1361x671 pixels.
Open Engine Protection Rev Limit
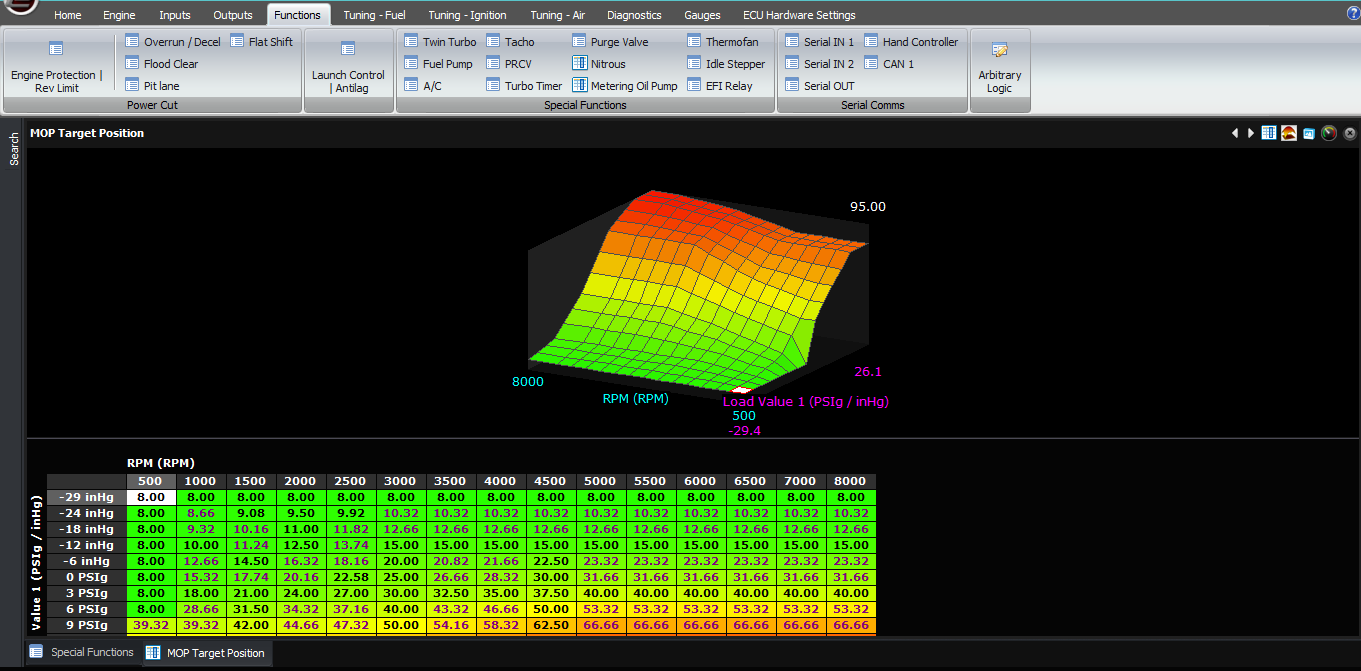click(x=56, y=68)
